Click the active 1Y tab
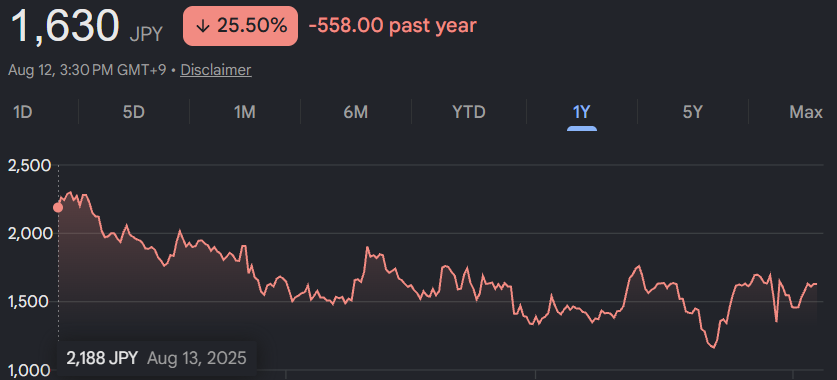The height and width of the screenshot is (380, 837). pos(581,113)
